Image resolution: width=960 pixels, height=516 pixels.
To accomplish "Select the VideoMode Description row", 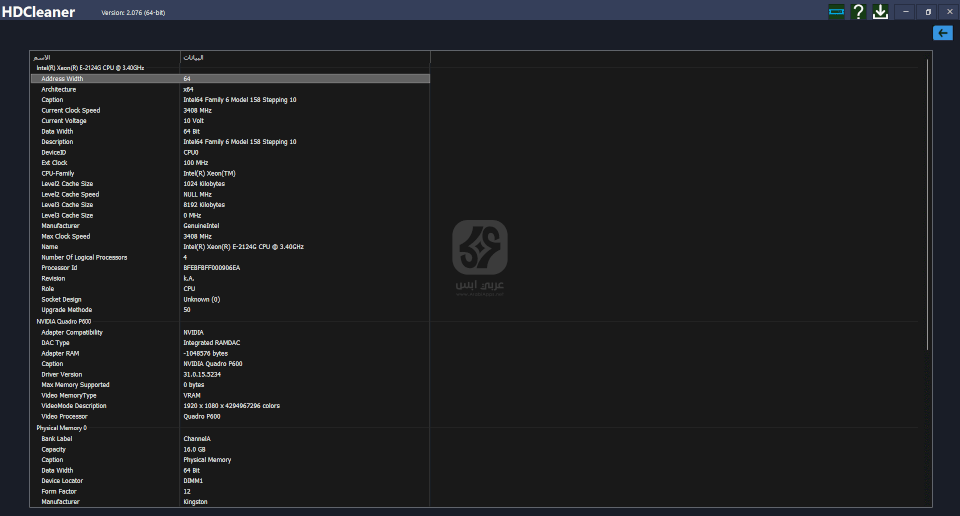I will [75, 406].
